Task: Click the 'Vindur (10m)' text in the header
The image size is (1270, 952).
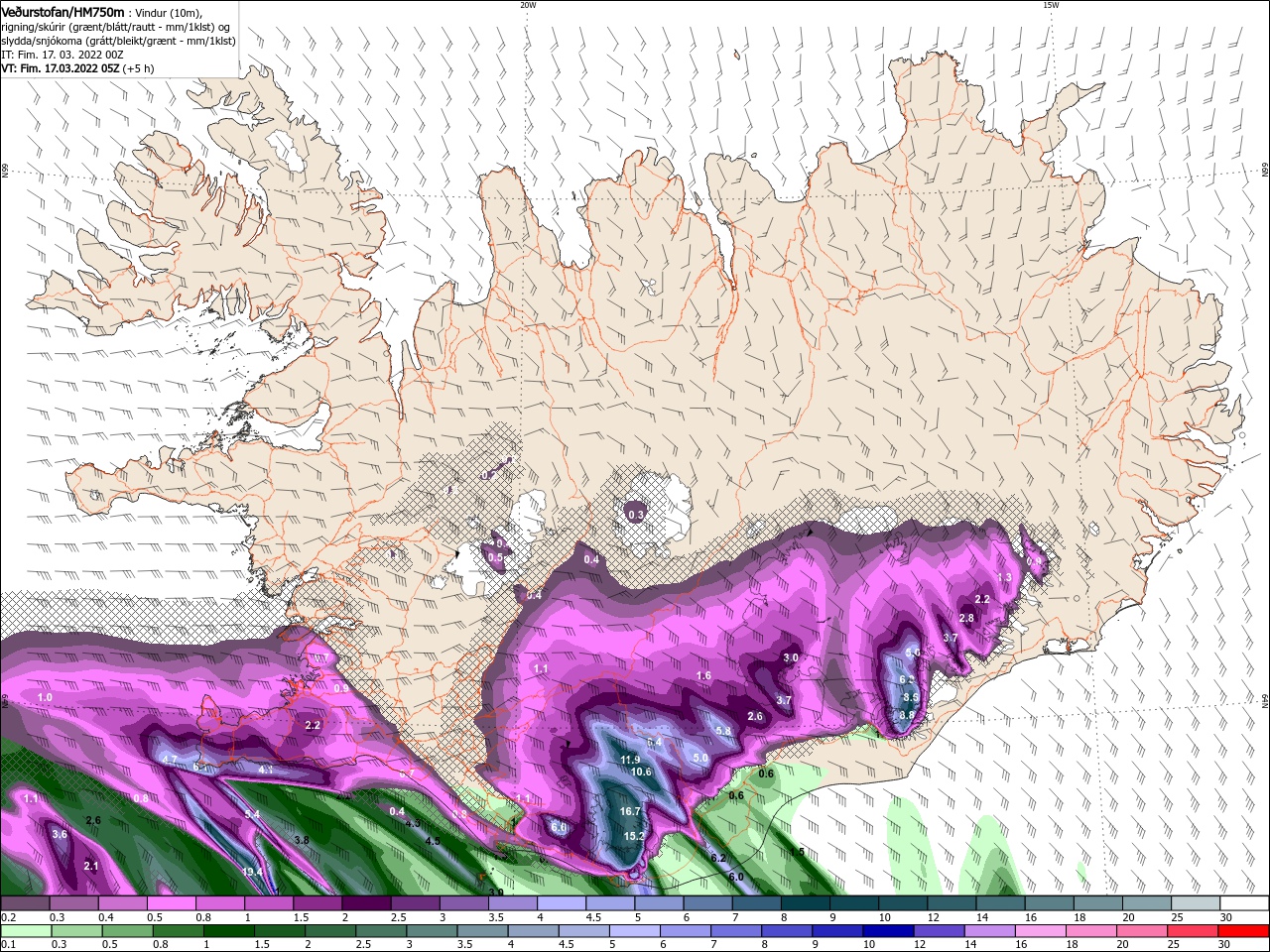Action: pos(169,12)
